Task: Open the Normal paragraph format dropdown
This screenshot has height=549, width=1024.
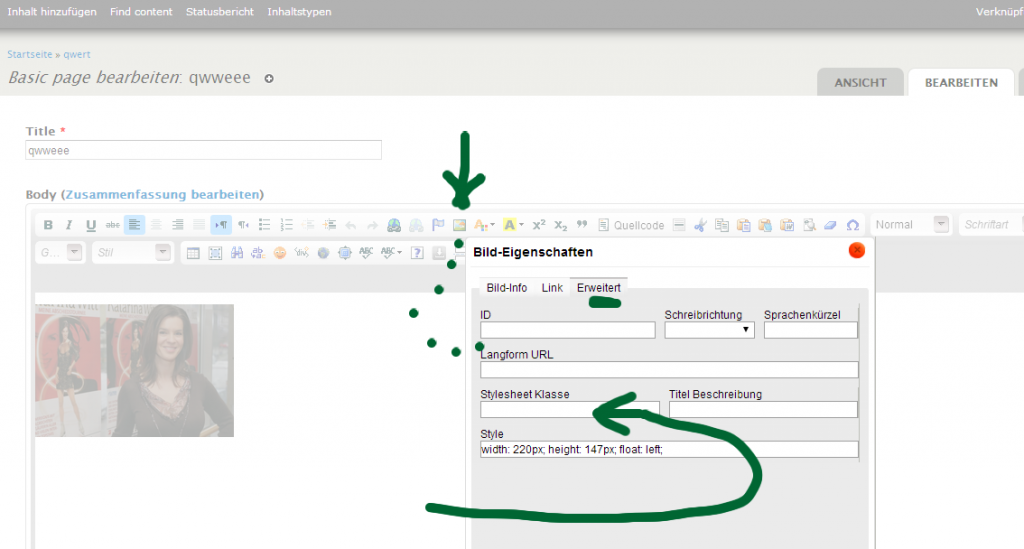Action: pos(910,225)
